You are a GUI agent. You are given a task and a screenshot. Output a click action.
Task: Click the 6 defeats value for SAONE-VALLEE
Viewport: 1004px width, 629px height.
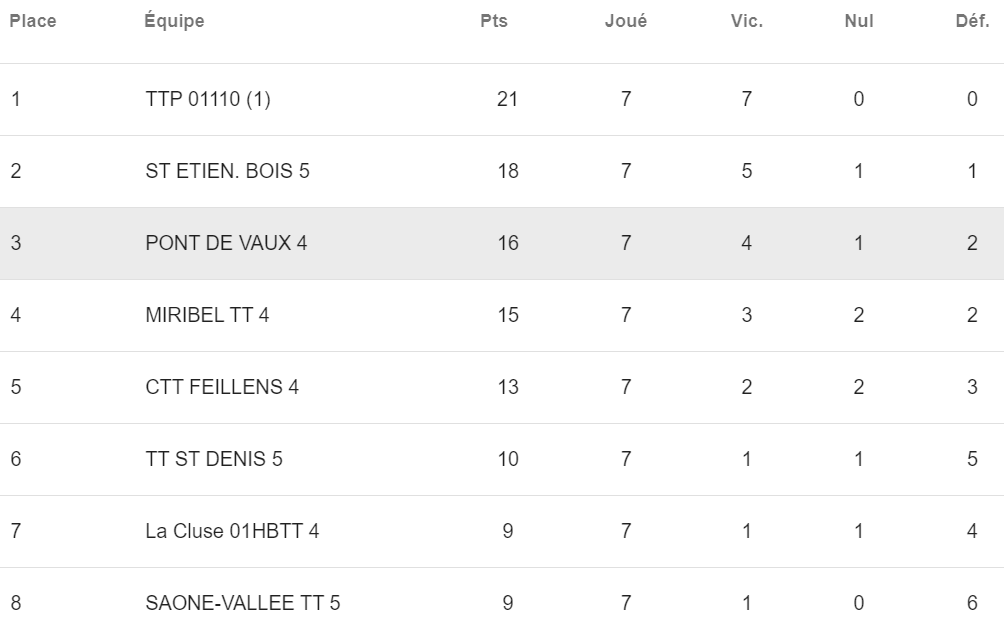972,603
